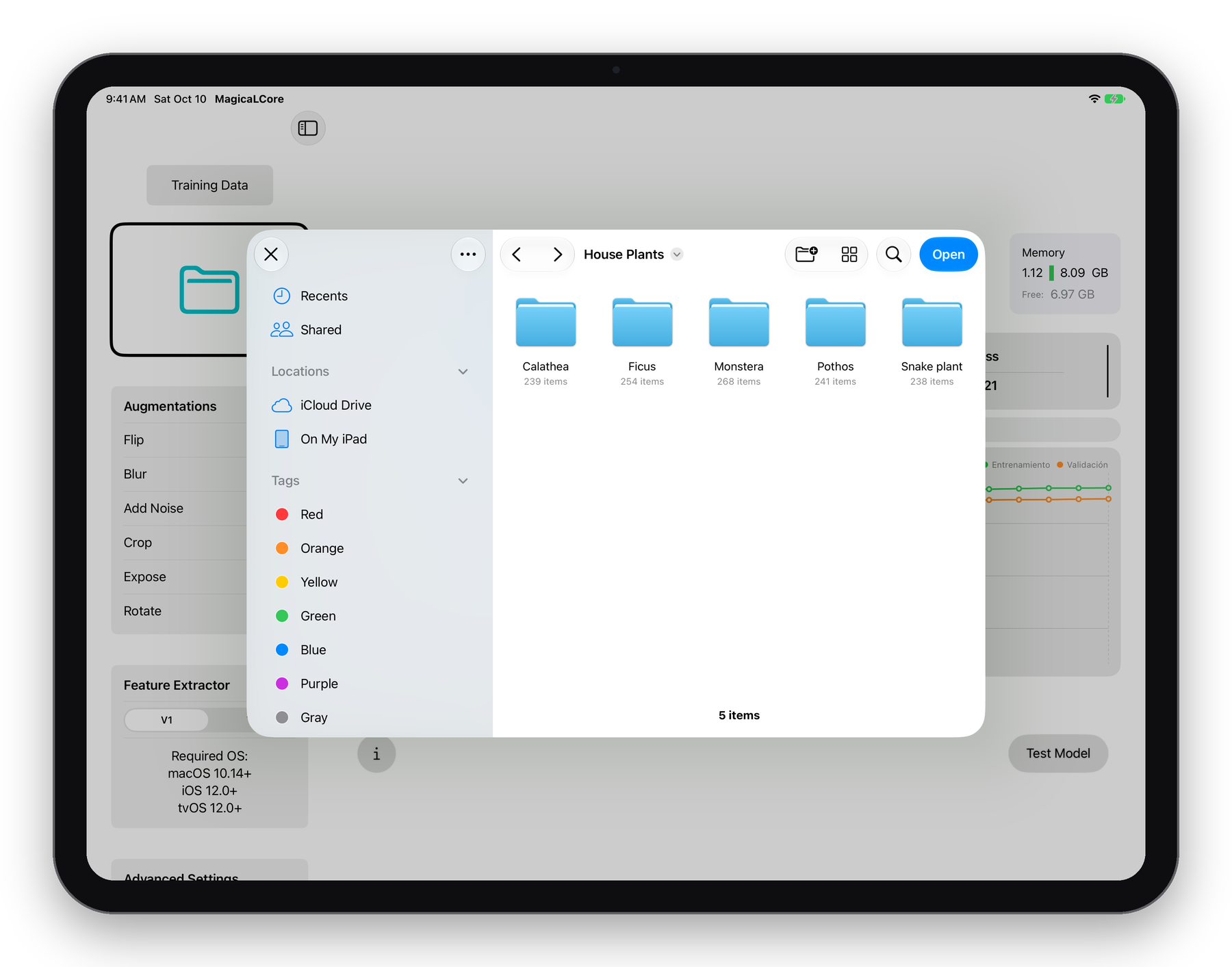Open the Calathea folder
The image size is (1232, 967).
pyautogui.click(x=546, y=341)
